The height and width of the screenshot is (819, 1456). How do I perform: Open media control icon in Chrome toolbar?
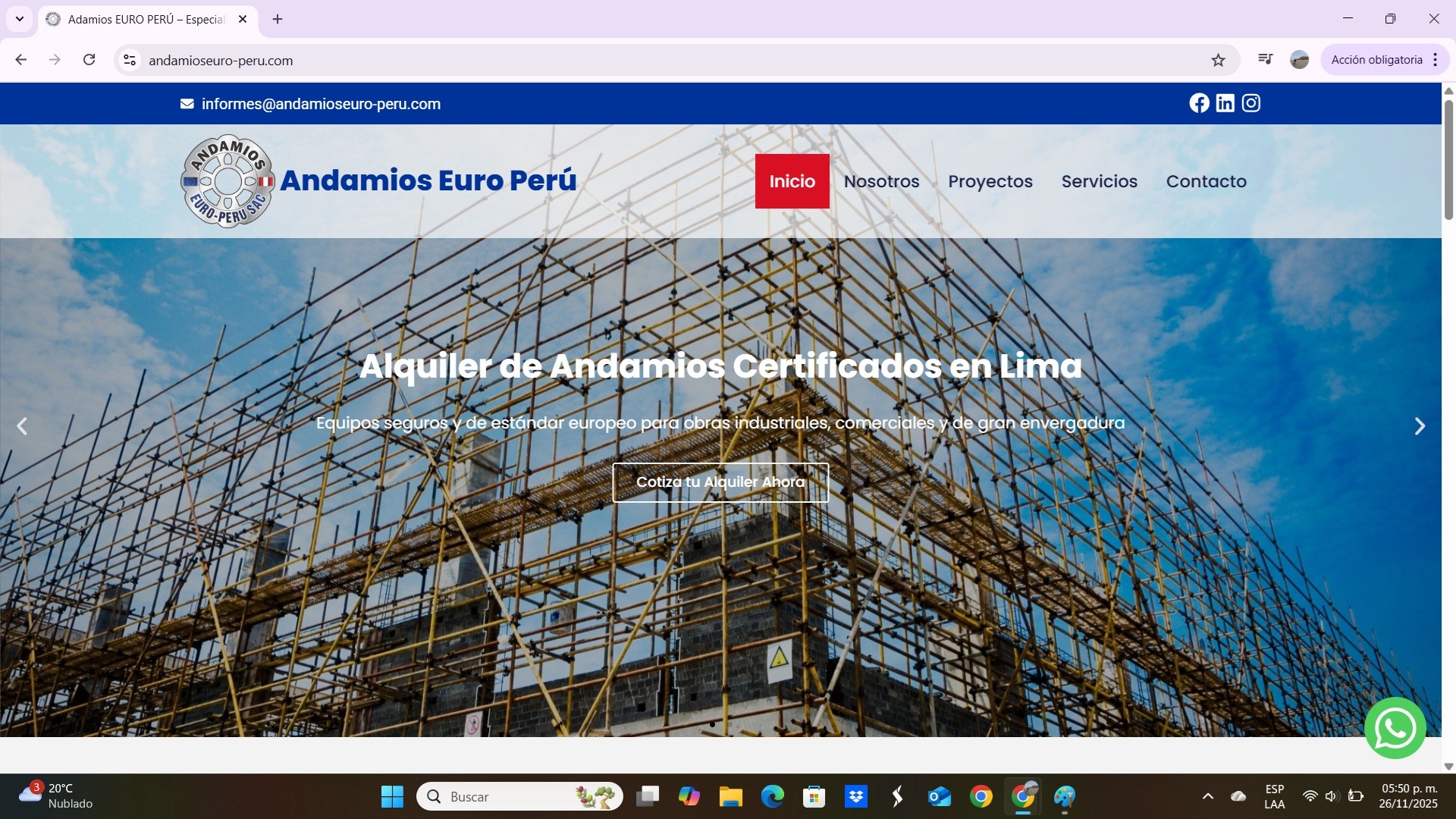pyautogui.click(x=1265, y=59)
